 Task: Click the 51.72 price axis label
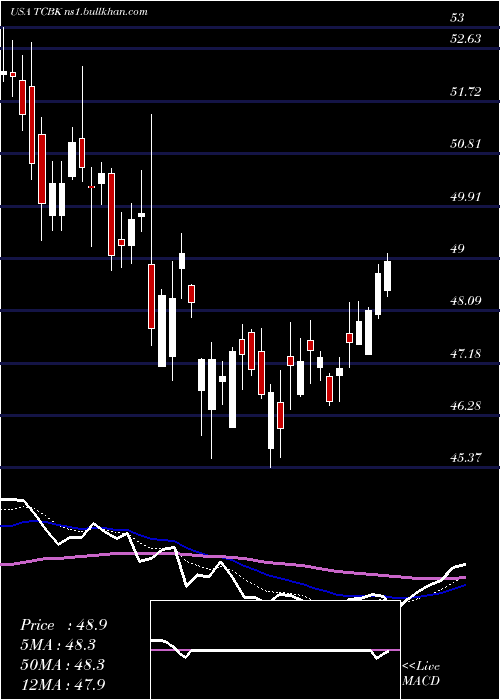pyautogui.click(x=466, y=92)
